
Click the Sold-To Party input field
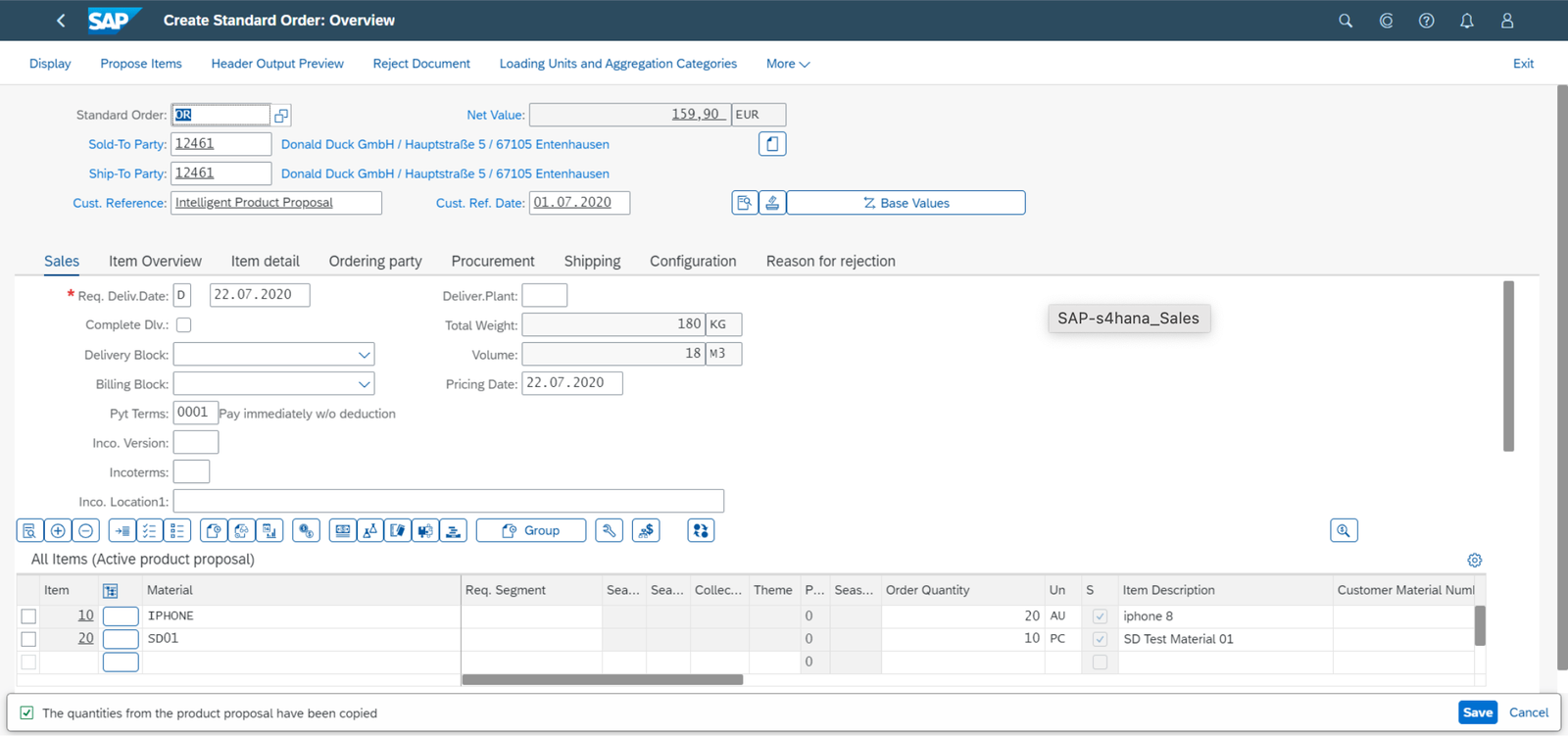pyautogui.click(x=221, y=144)
